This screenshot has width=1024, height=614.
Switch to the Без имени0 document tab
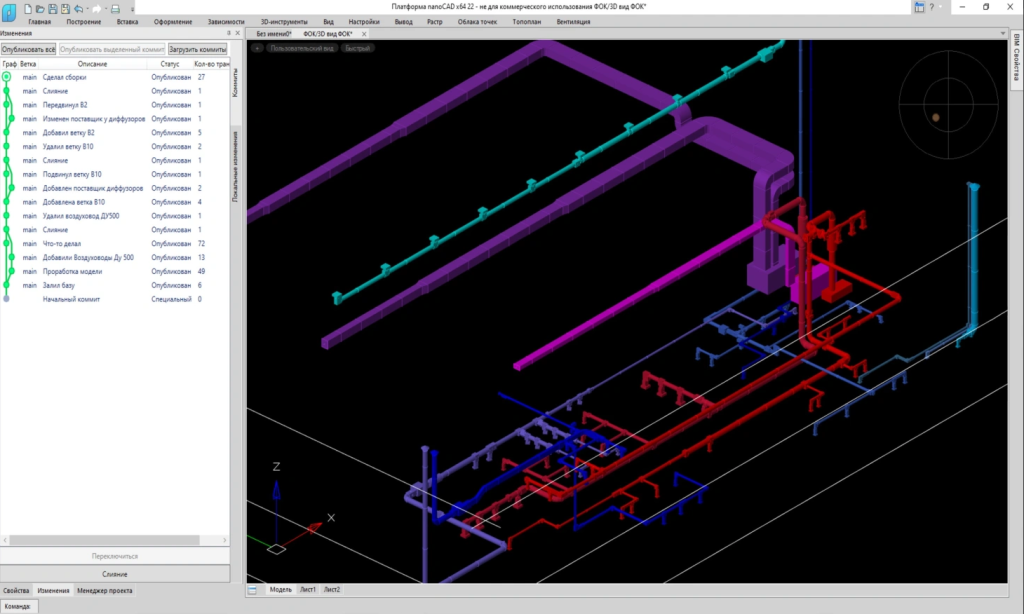274,32
